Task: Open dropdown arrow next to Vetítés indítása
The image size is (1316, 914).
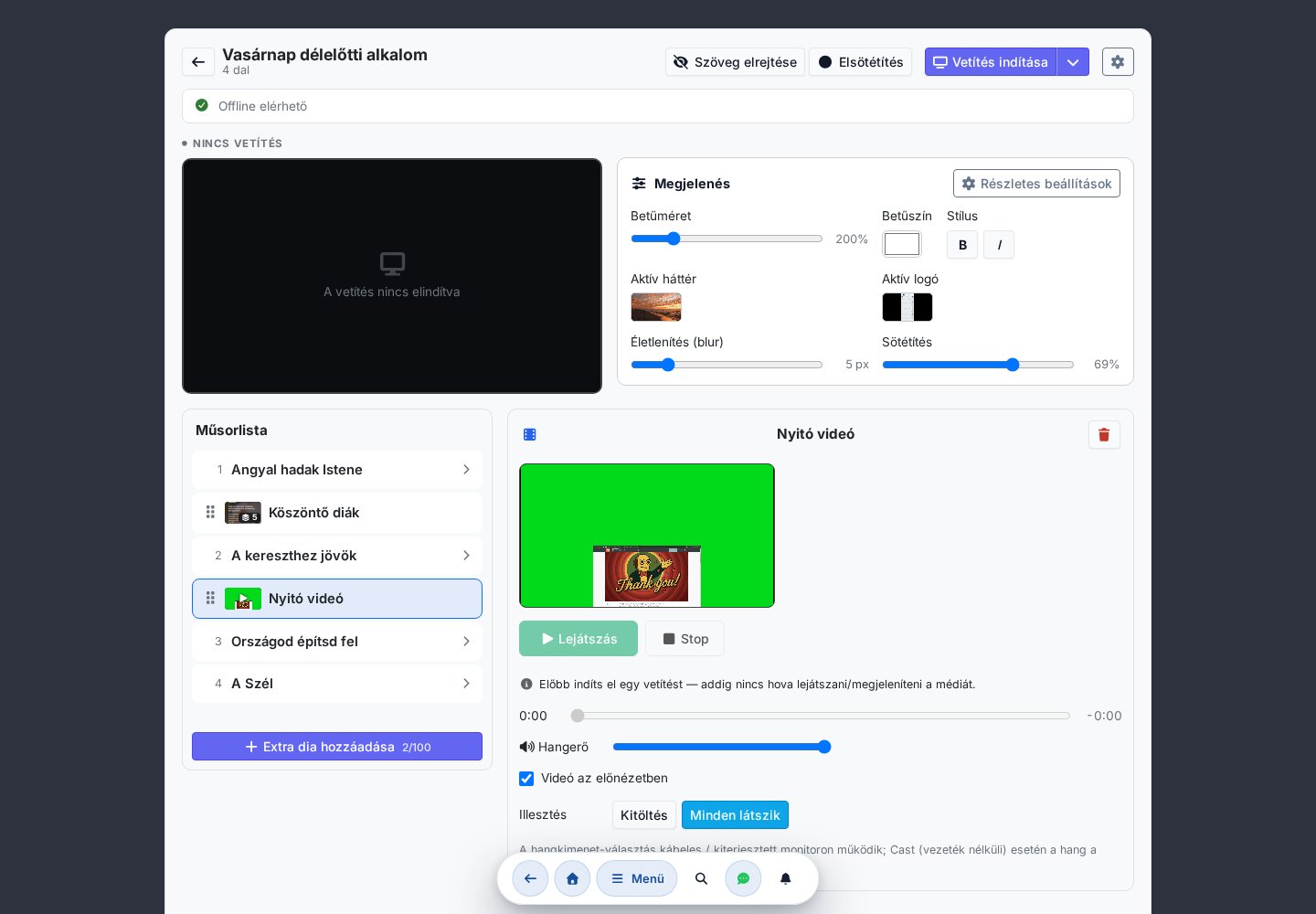Action: click(1073, 62)
